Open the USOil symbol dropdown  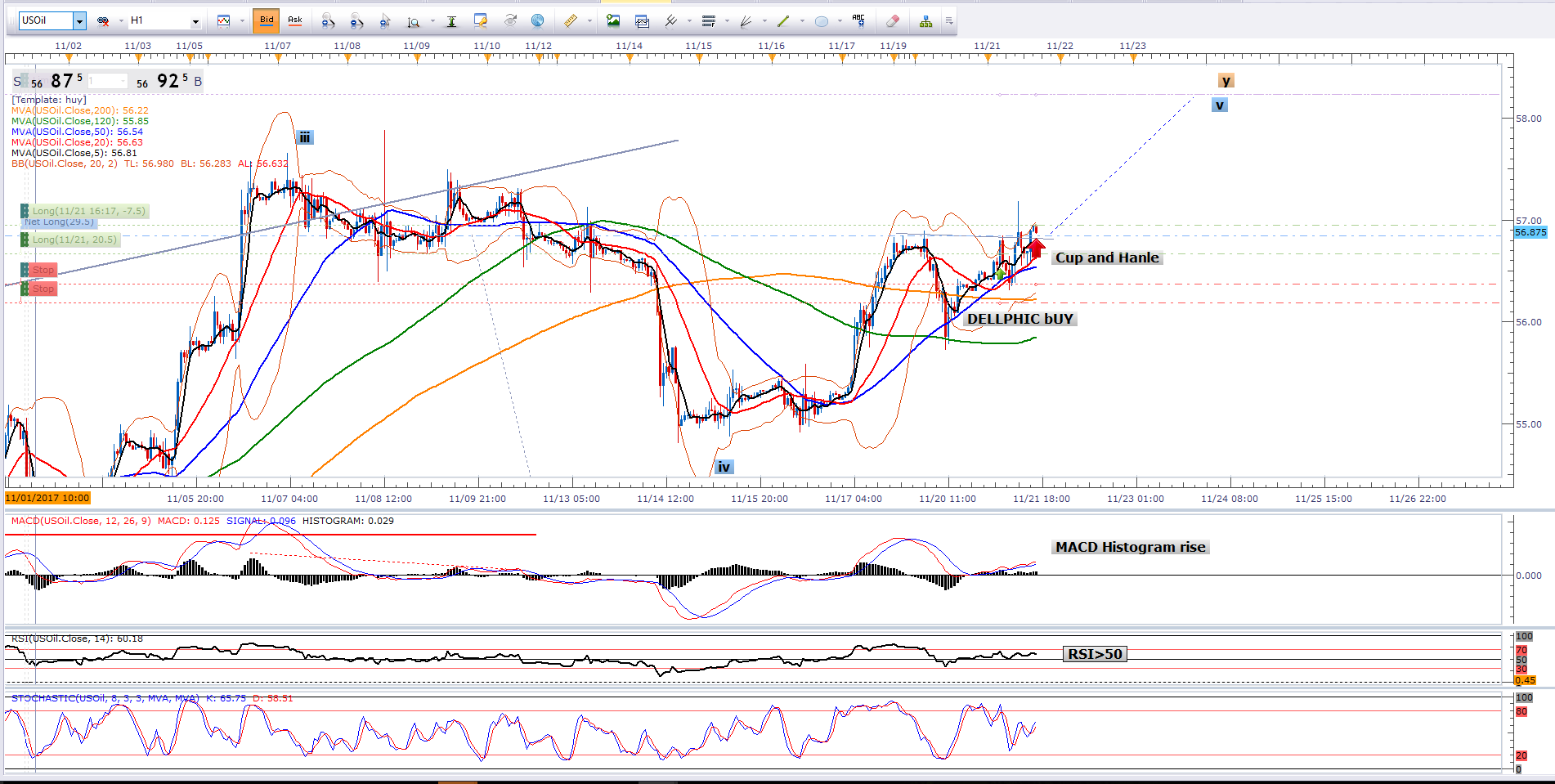click(x=79, y=21)
